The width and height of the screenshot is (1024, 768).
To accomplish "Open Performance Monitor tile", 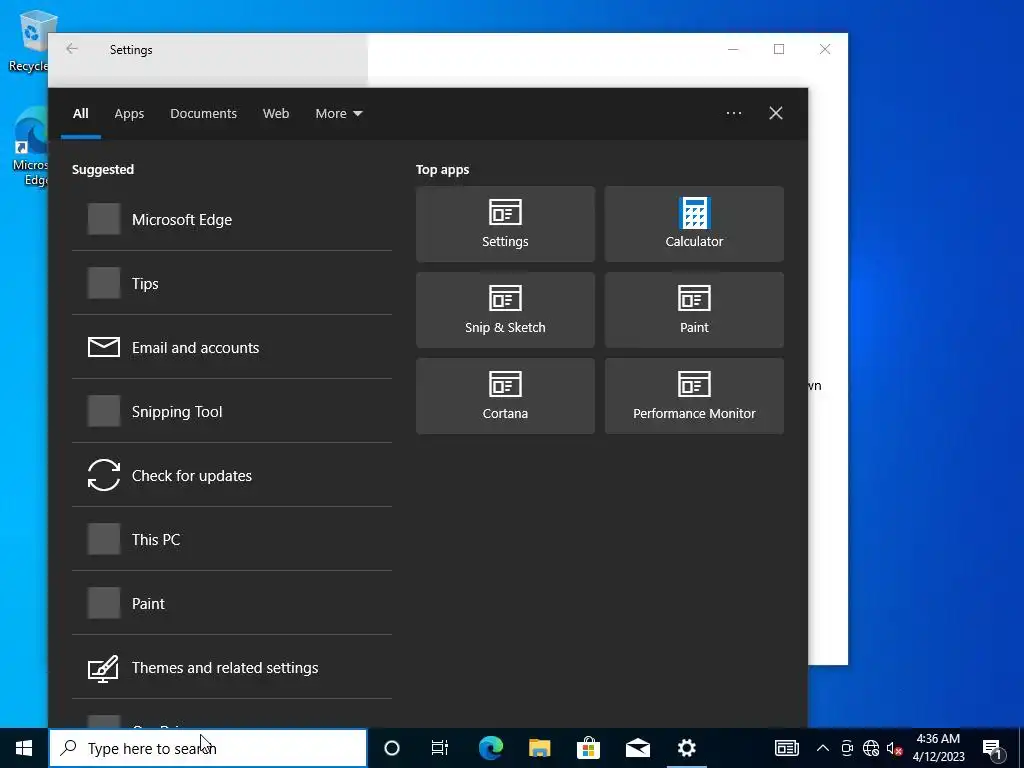I will coord(694,396).
